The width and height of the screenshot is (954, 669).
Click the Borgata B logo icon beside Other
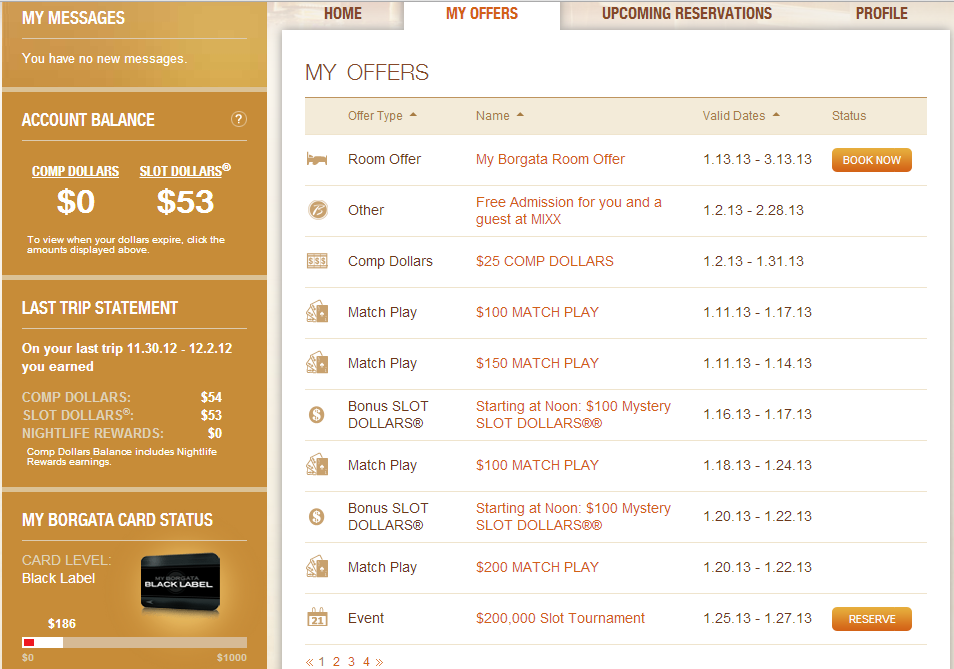317,210
